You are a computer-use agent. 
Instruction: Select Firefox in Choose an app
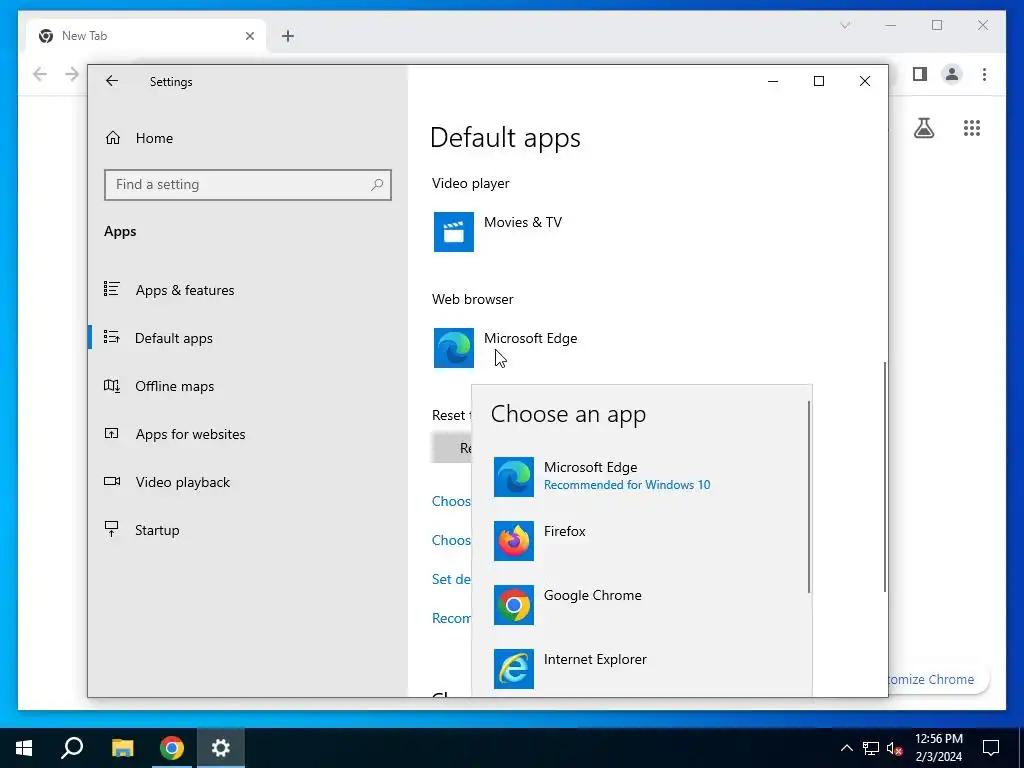[642, 541]
